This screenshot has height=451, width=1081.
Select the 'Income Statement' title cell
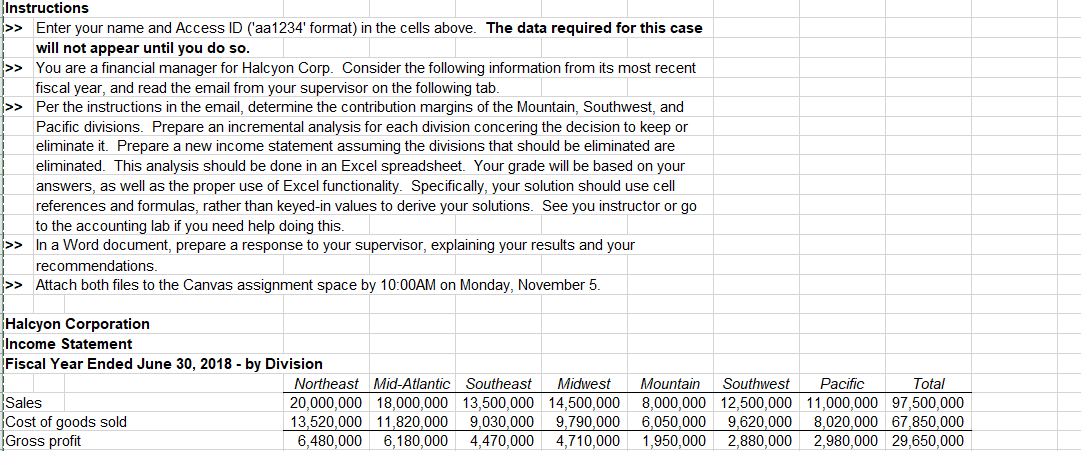(x=69, y=343)
